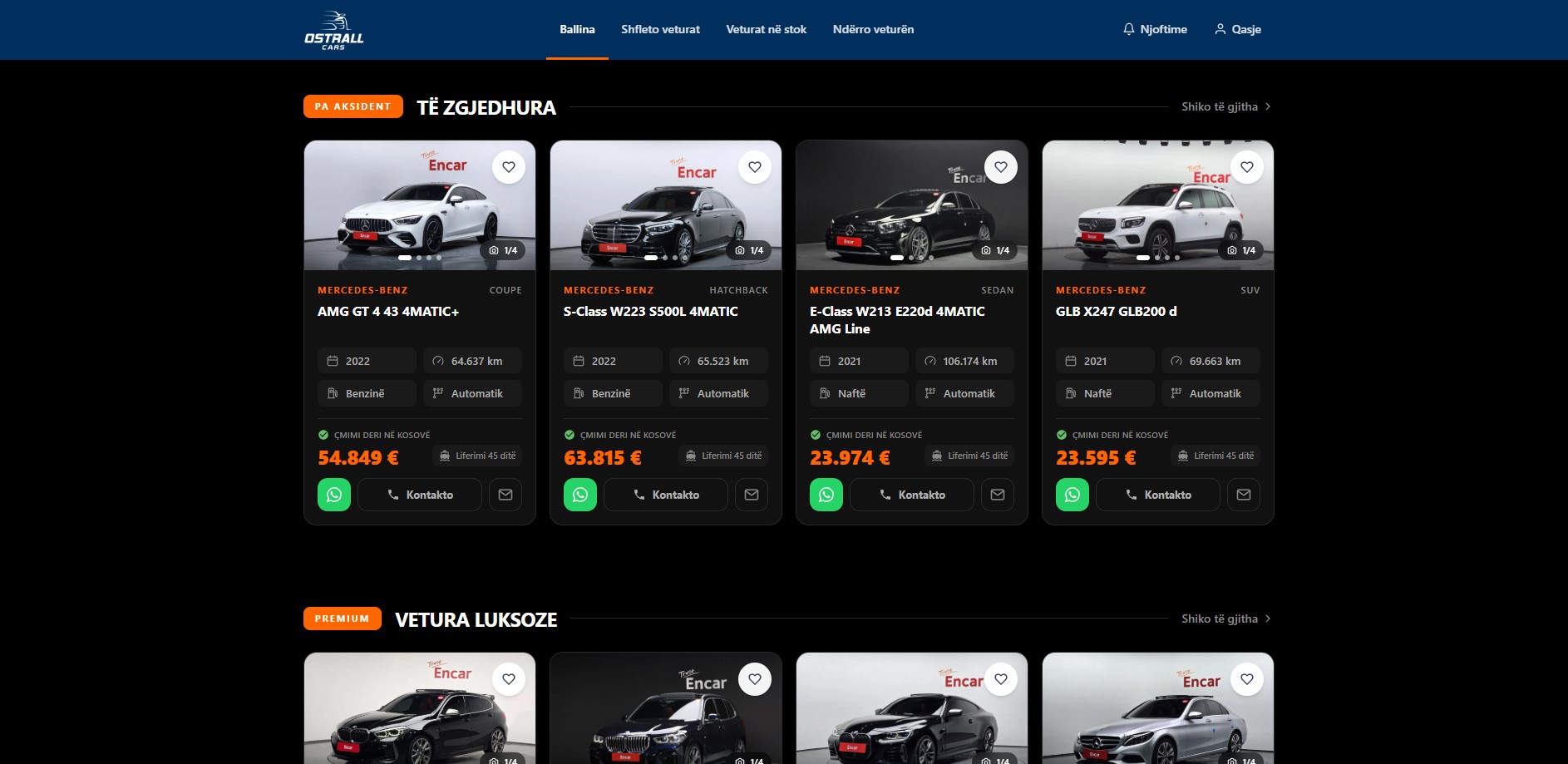Click the 106.174 km mileage chip
This screenshot has width=1568, height=764.
(964, 361)
